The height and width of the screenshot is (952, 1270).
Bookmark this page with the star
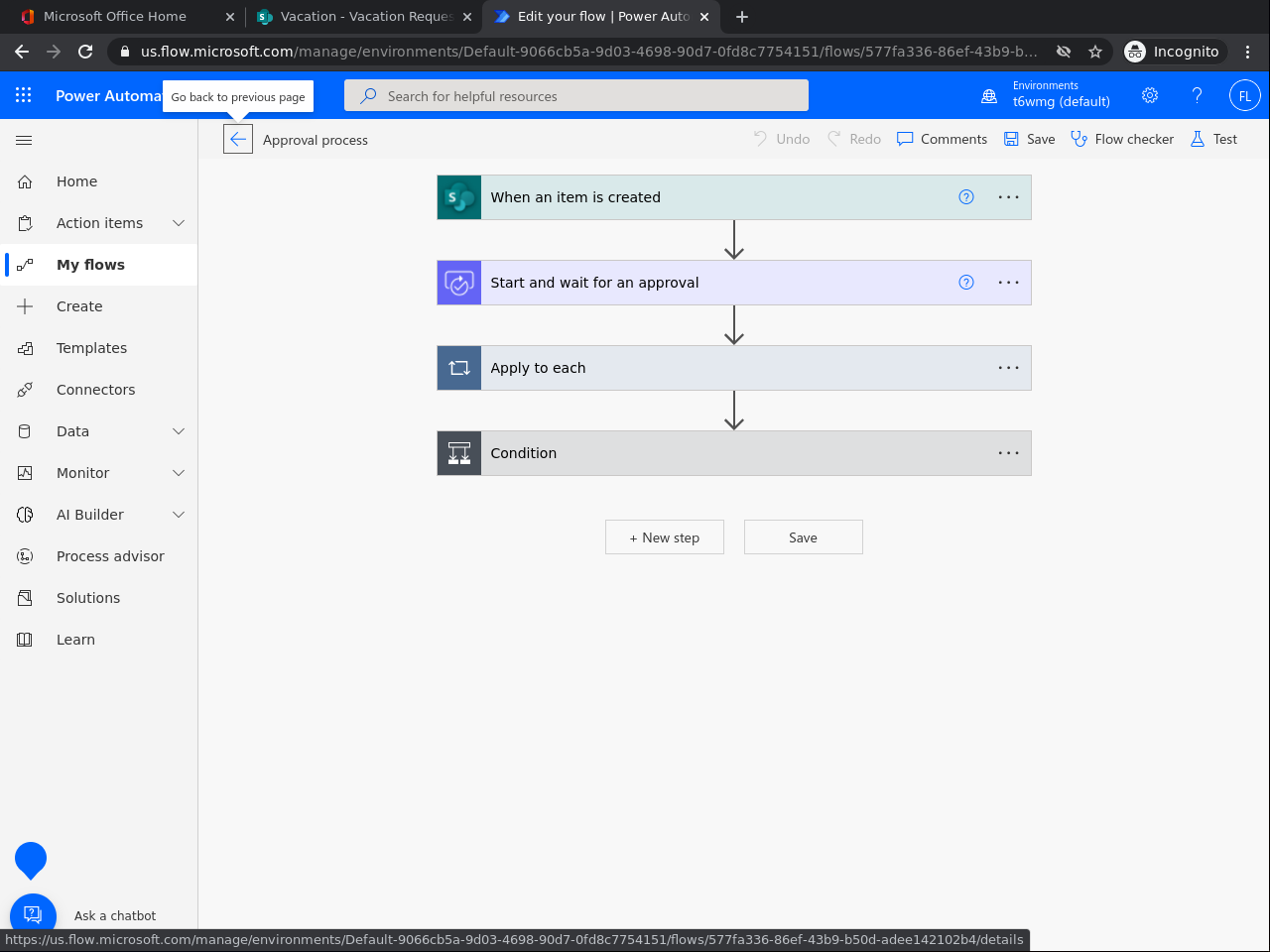pyautogui.click(x=1095, y=52)
